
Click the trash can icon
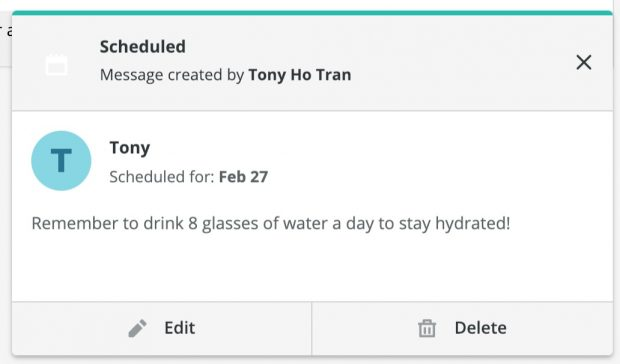tap(427, 328)
